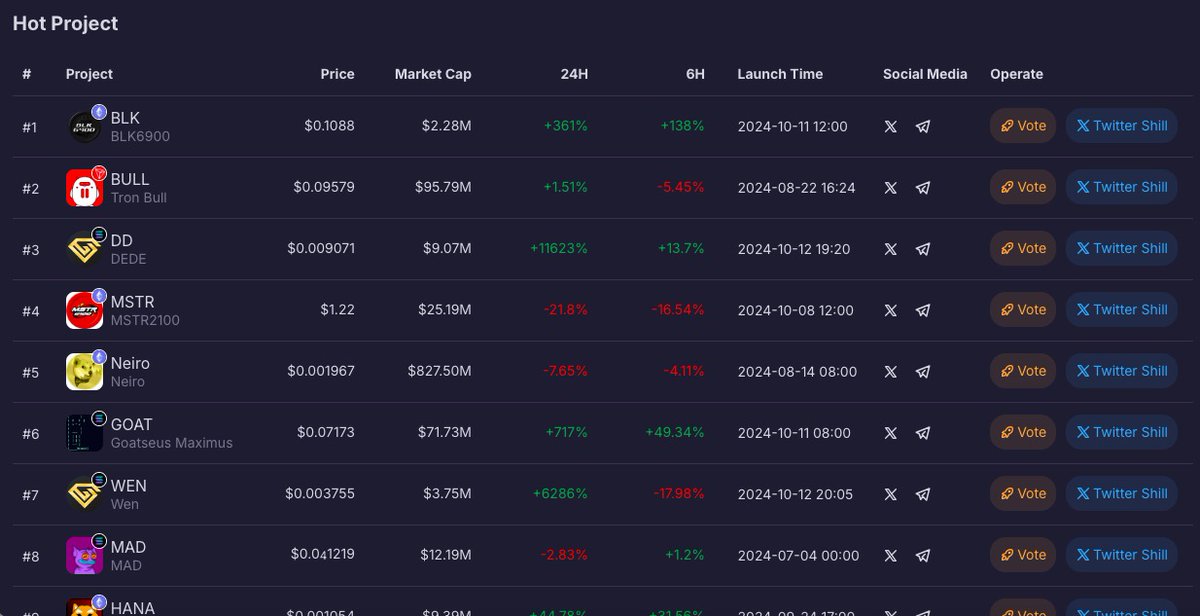This screenshot has height=616, width=1200.
Task: Click the Price column header
Action: pyautogui.click(x=337, y=74)
